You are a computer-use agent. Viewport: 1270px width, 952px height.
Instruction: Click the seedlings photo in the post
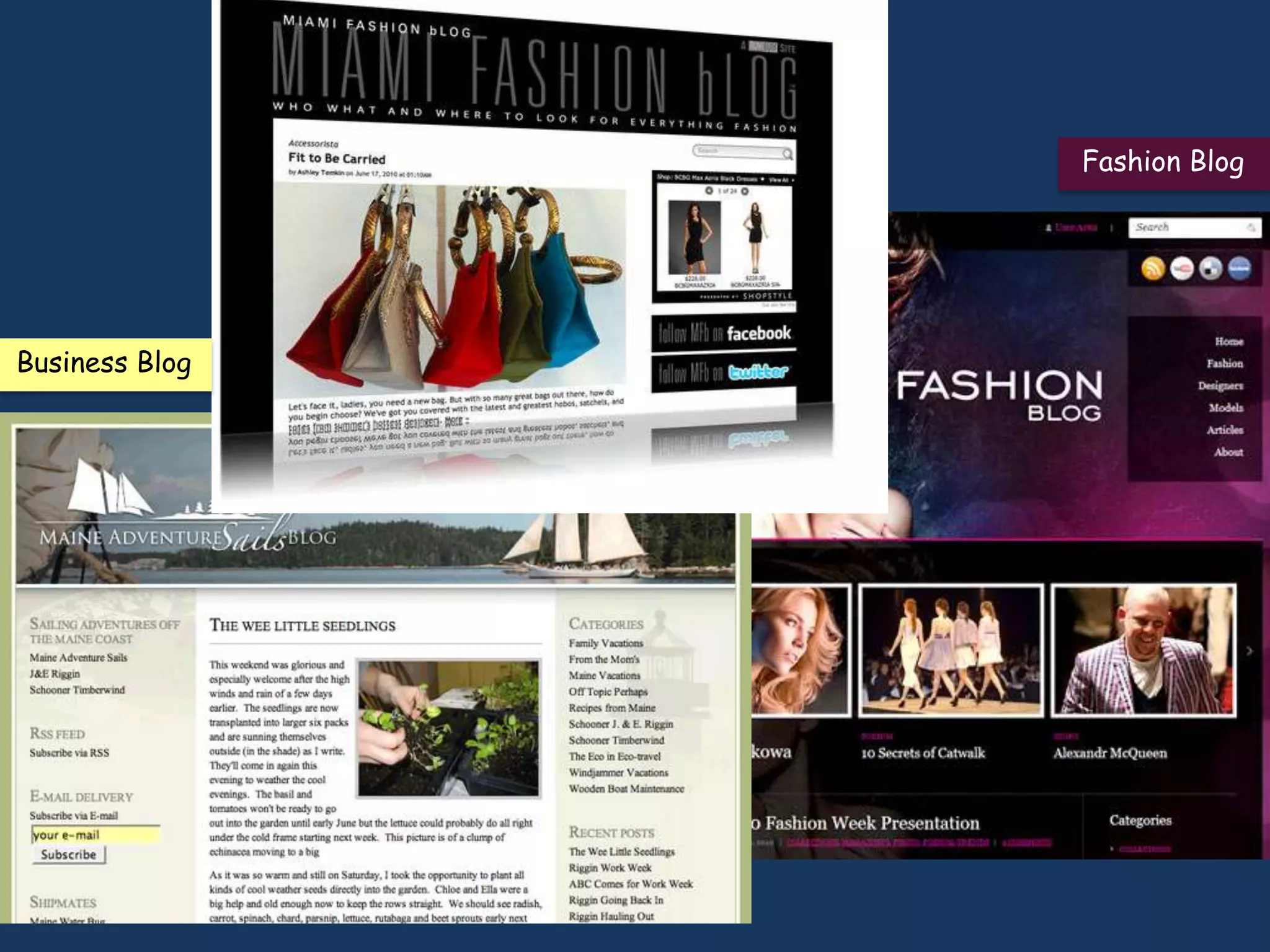coord(449,728)
